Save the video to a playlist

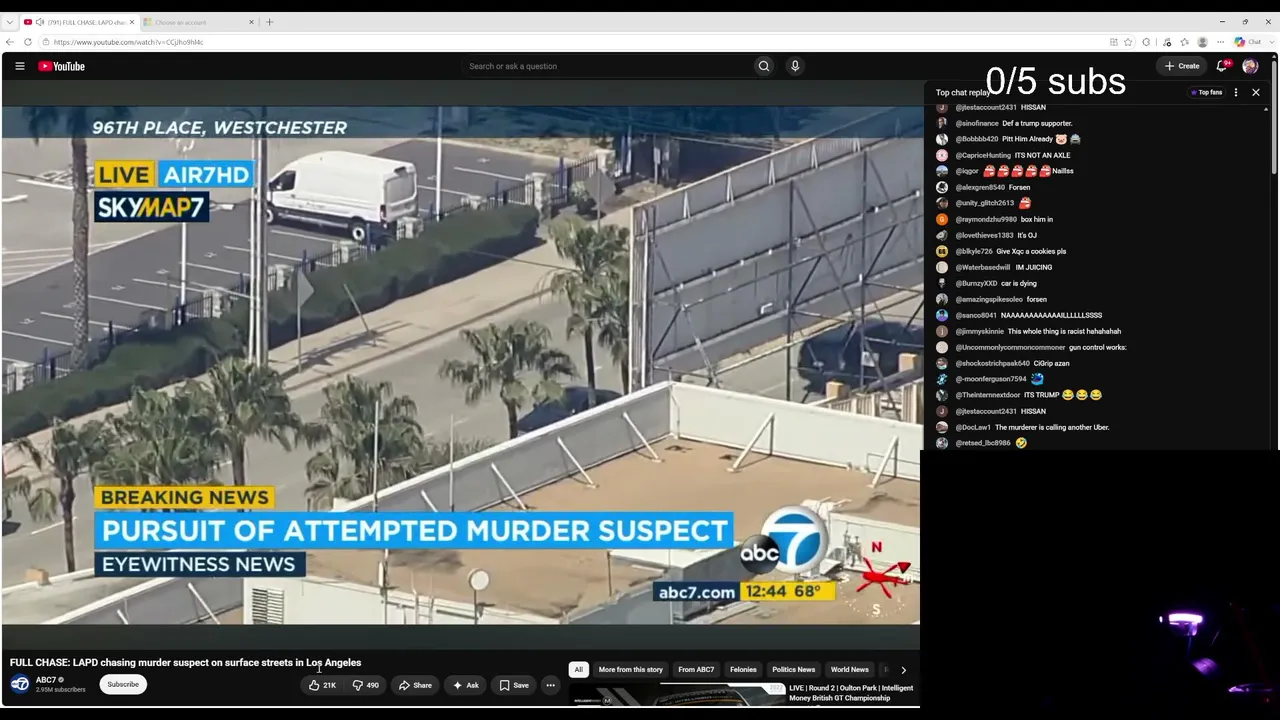(x=514, y=685)
